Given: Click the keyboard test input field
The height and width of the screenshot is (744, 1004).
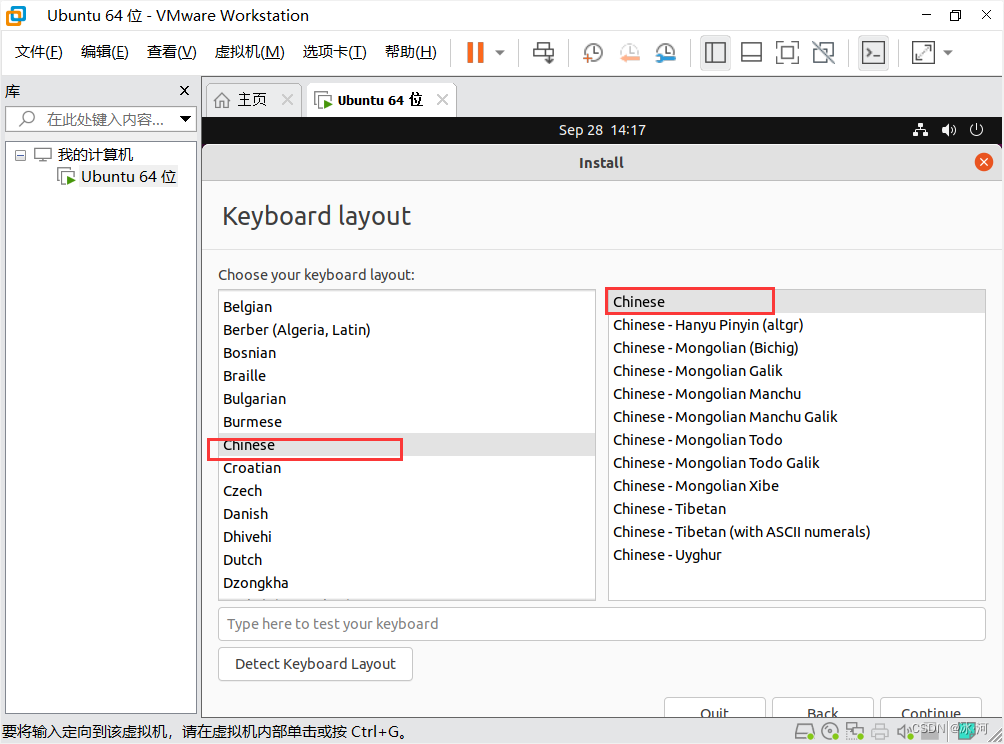Looking at the screenshot, I should tap(601, 624).
